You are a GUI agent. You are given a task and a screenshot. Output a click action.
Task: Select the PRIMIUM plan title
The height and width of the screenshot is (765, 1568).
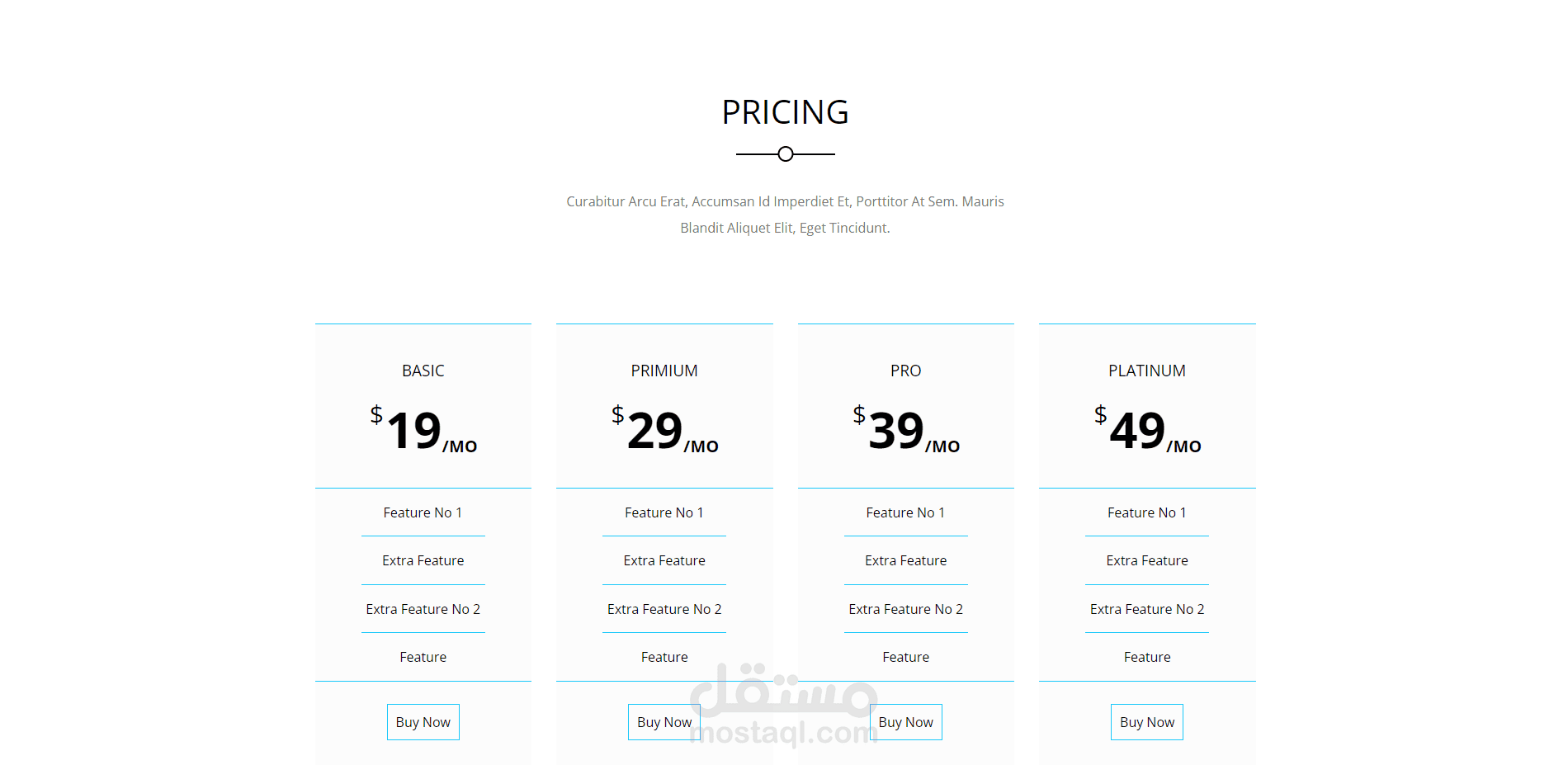point(664,371)
